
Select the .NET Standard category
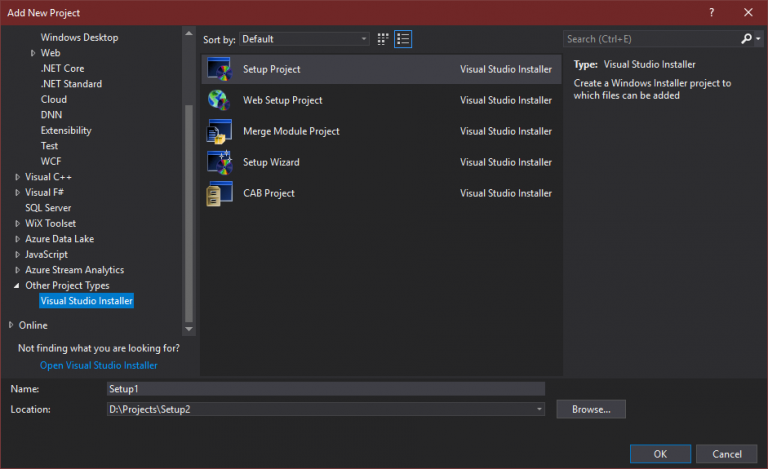(72, 84)
